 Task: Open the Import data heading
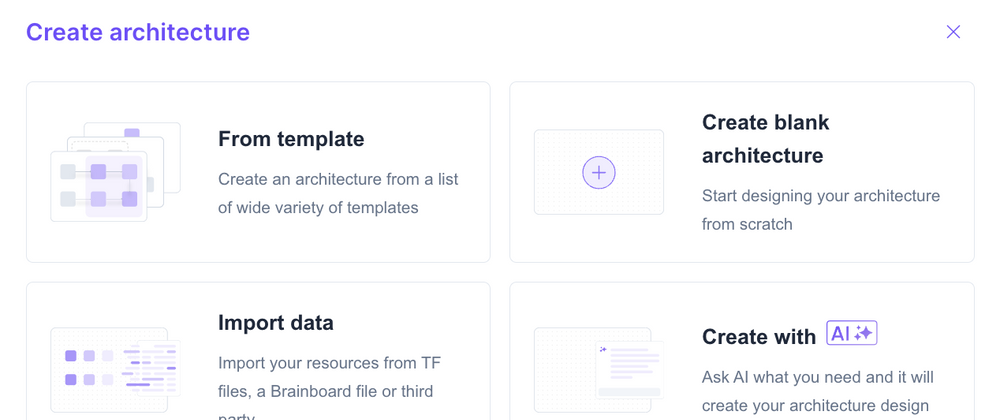point(276,323)
